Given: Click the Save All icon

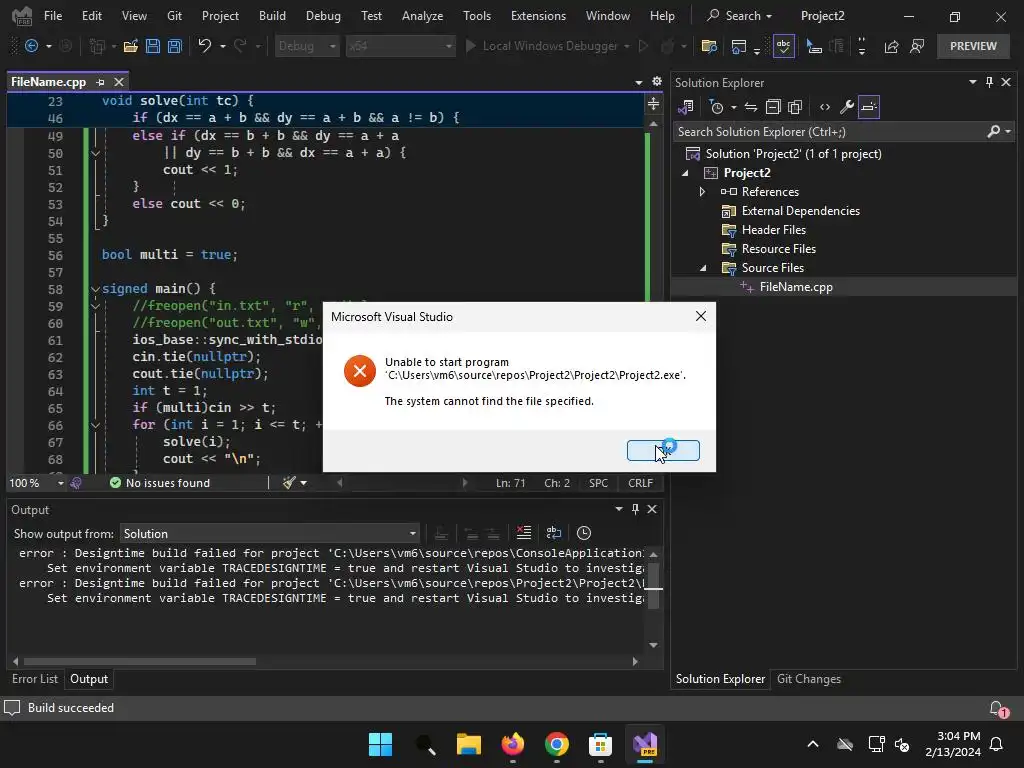Looking at the screenshot, I should click(175, 46).
